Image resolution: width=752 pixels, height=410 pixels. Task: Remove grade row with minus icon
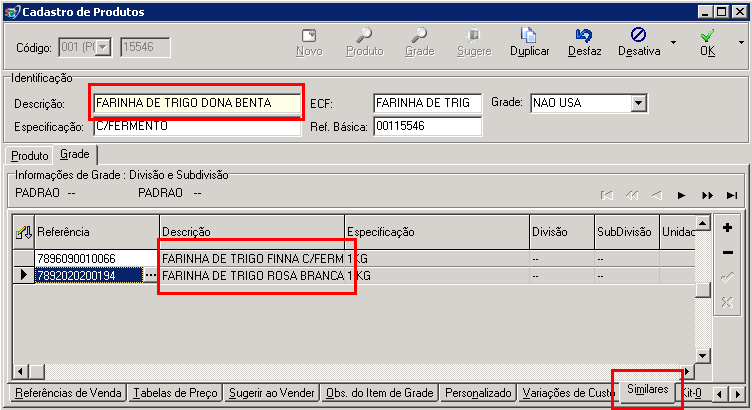pos(727,253)
